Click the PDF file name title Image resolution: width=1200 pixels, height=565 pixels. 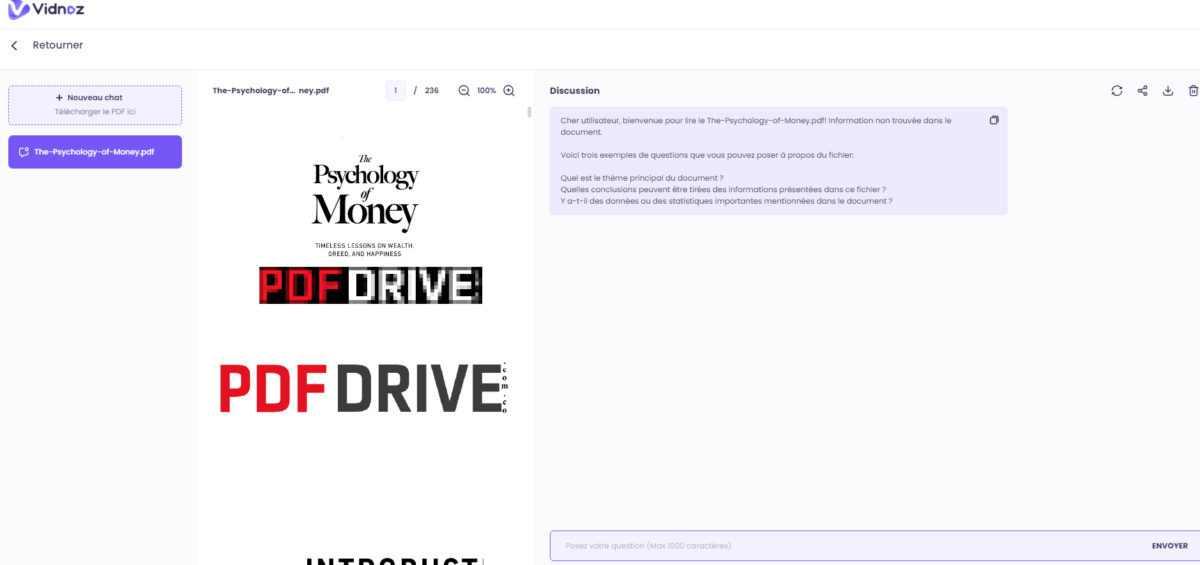point(270,90)
